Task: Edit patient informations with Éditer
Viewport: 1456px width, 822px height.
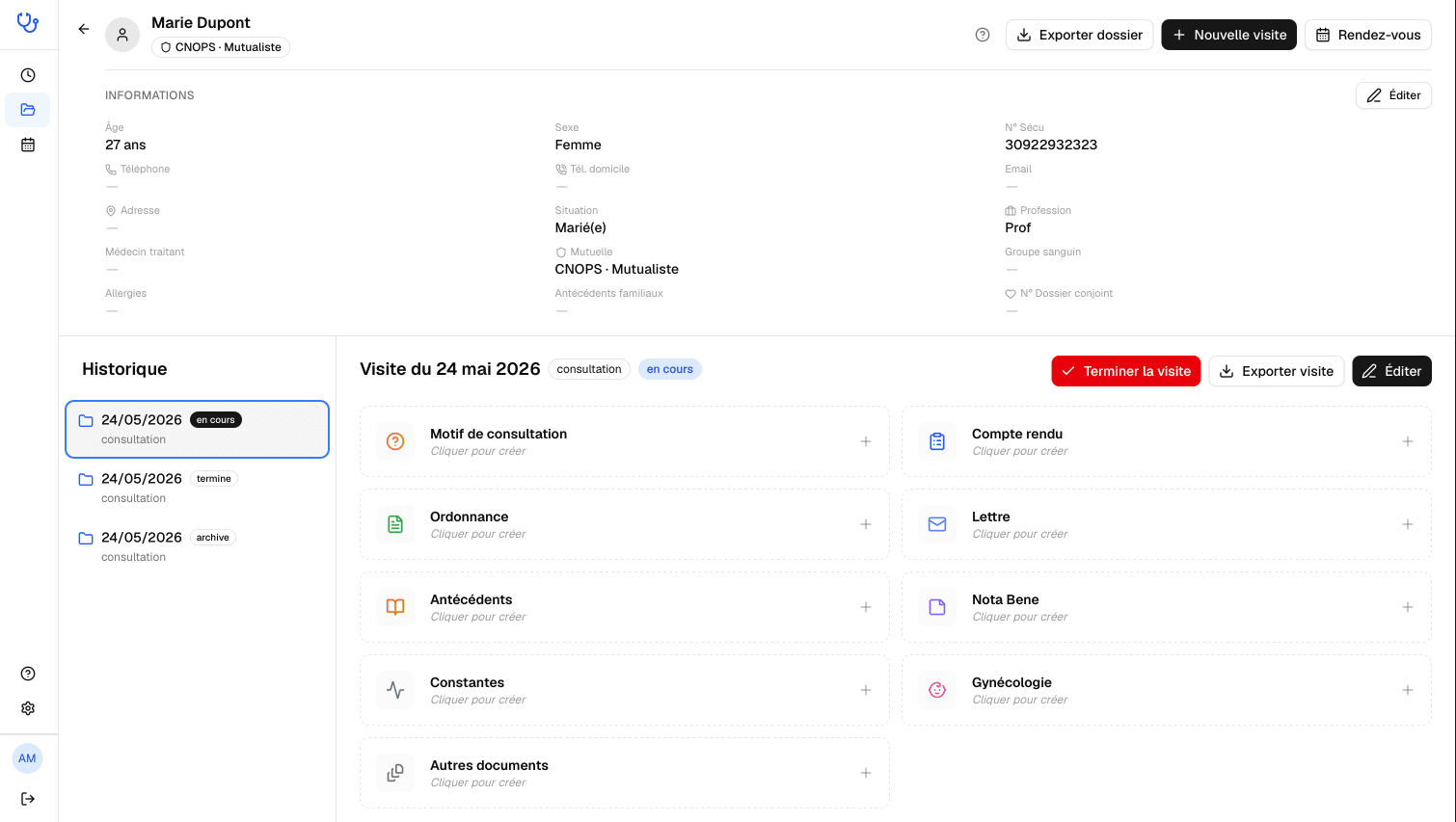Action: pos(1393,95)
